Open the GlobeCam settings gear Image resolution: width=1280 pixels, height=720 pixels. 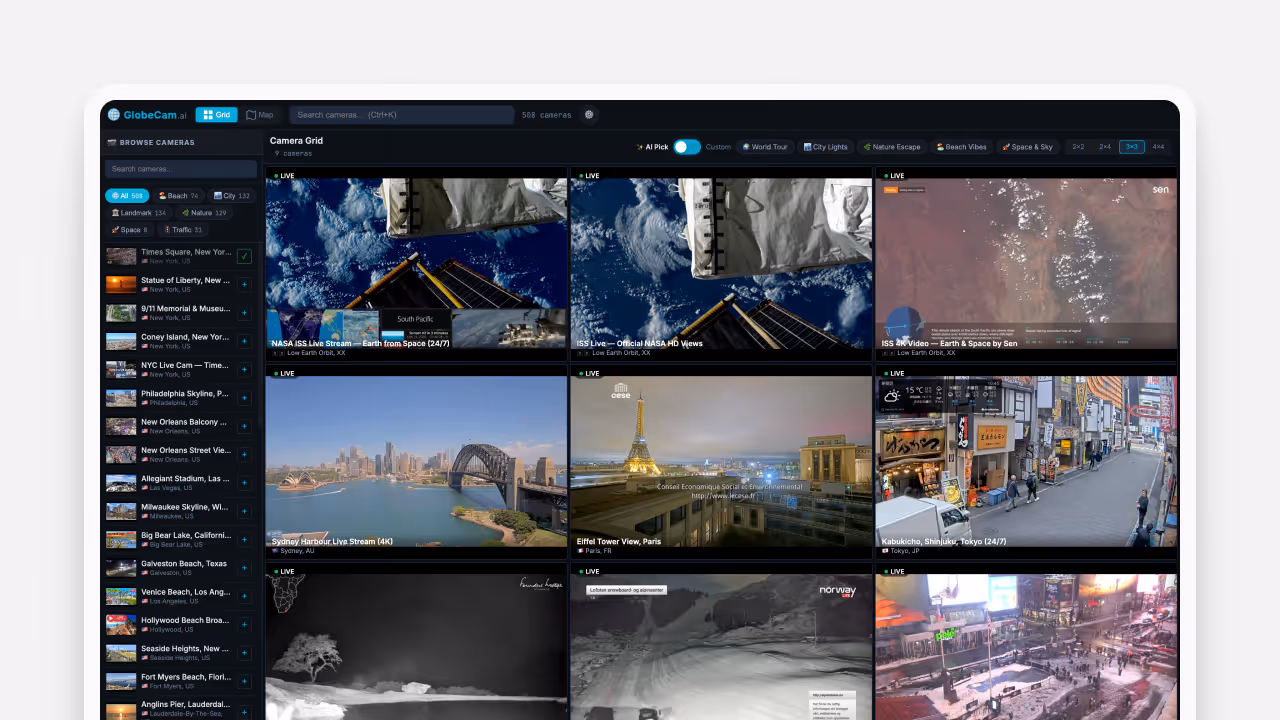589,114
